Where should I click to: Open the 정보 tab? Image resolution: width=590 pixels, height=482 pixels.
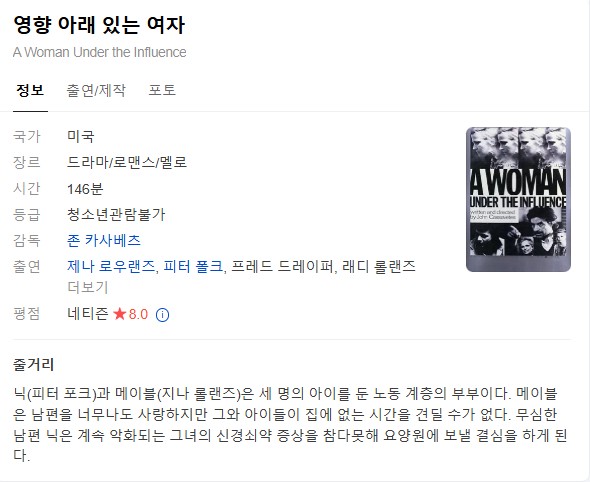coord(30,90)
